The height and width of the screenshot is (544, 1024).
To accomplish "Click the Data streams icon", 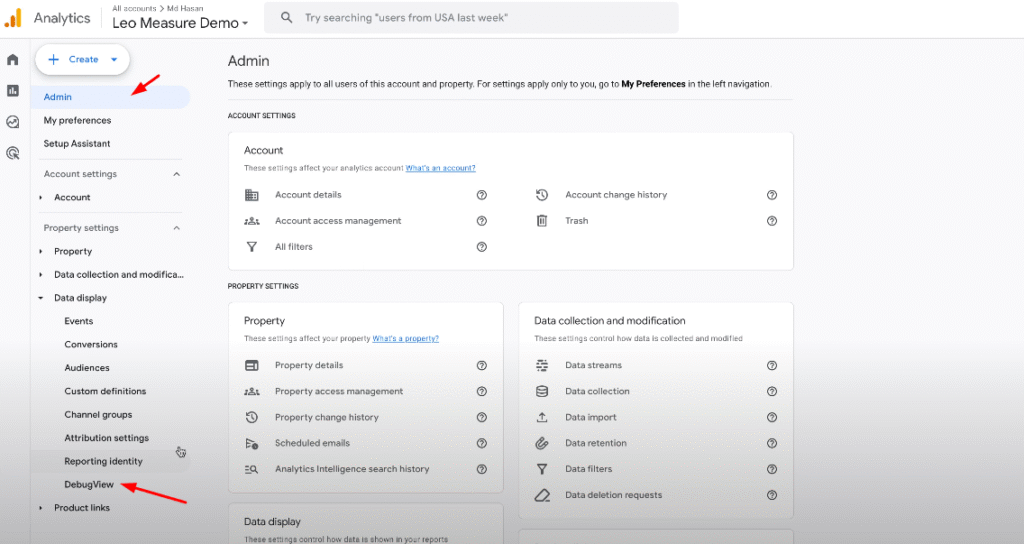I will [541, 365].
